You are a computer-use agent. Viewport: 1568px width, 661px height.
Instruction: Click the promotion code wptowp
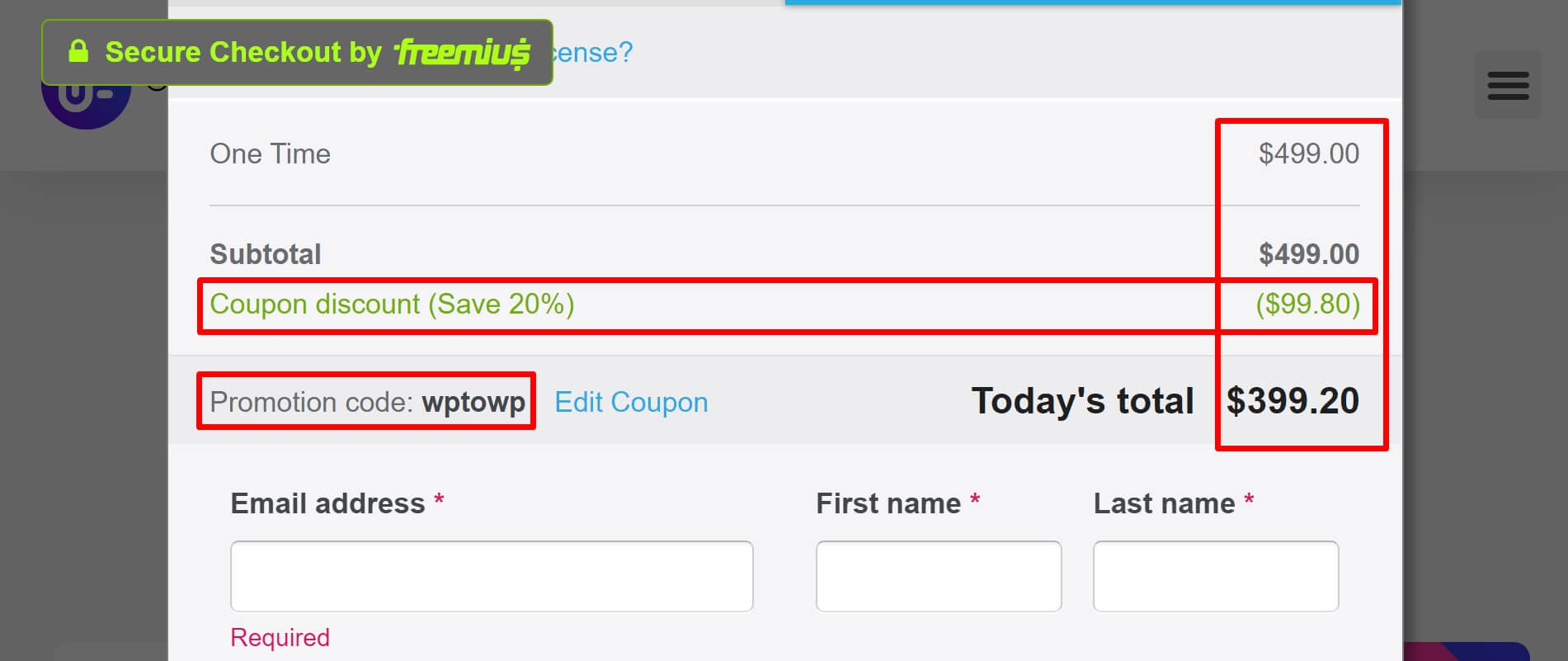click(x=473, y=402)
